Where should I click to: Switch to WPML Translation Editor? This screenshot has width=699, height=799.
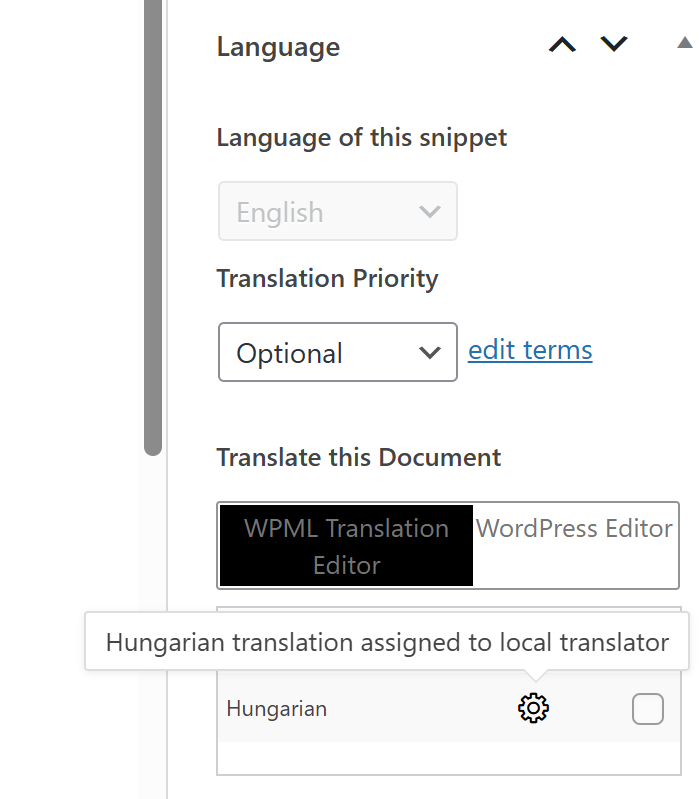click(x=346, y=546)
